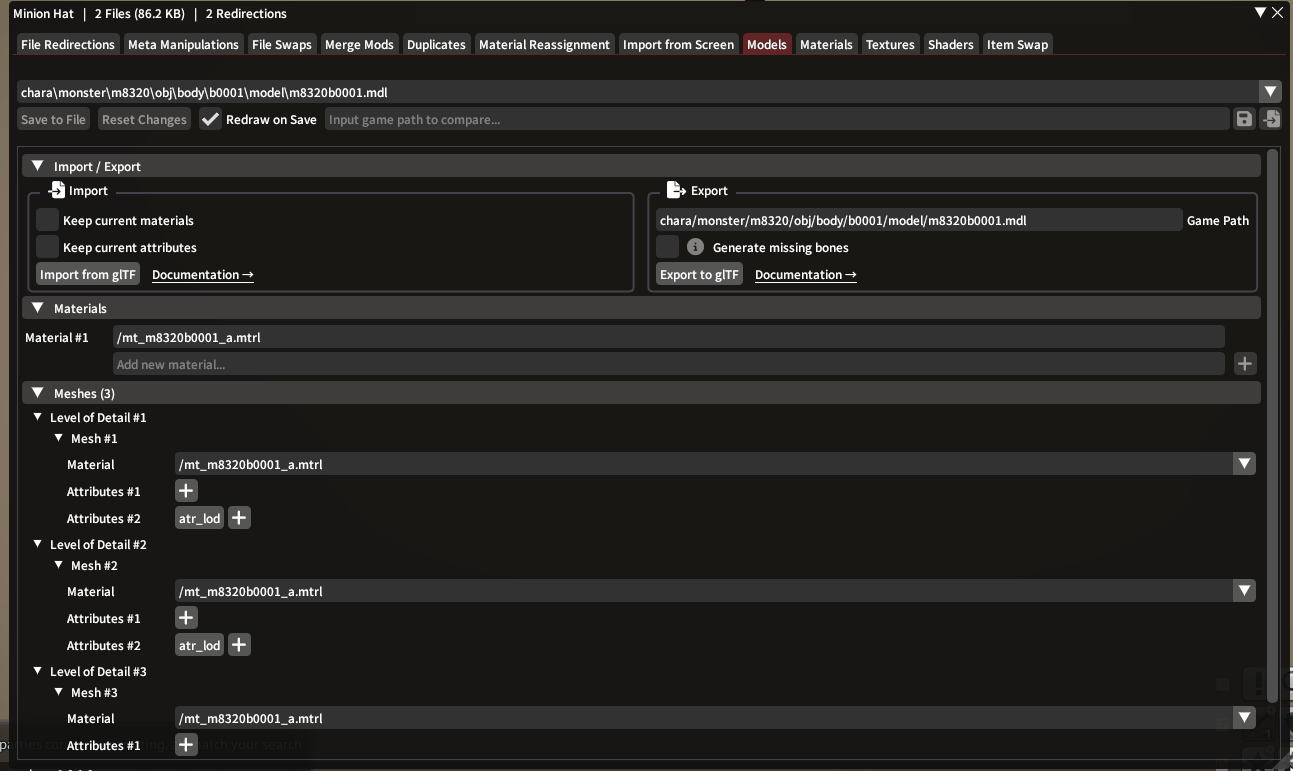Click the plus beside atr_lod in Mesh #2
This screenshot has height=771, width=1293.
[x=239, y=645]
